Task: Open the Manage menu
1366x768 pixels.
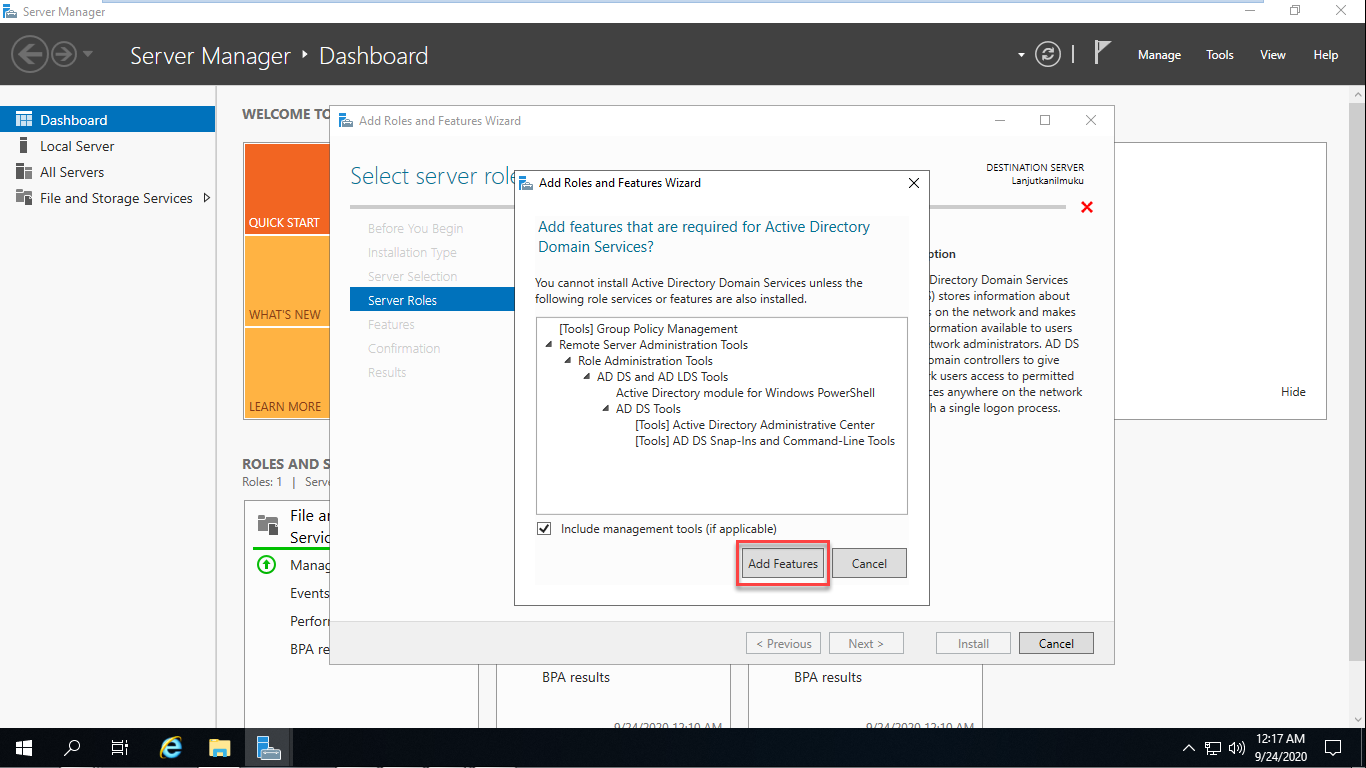Action: [1159, 55]
